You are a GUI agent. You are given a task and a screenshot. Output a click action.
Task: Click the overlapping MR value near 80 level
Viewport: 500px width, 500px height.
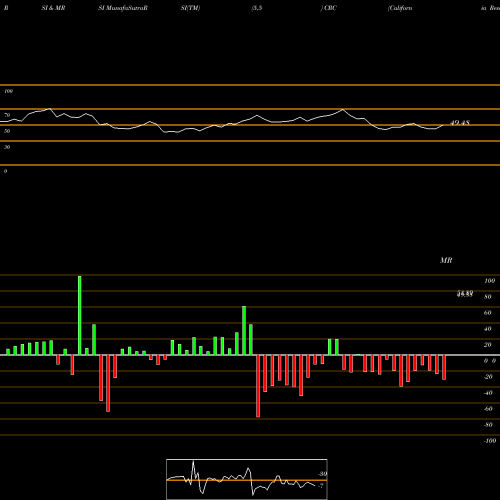point(465,294)
